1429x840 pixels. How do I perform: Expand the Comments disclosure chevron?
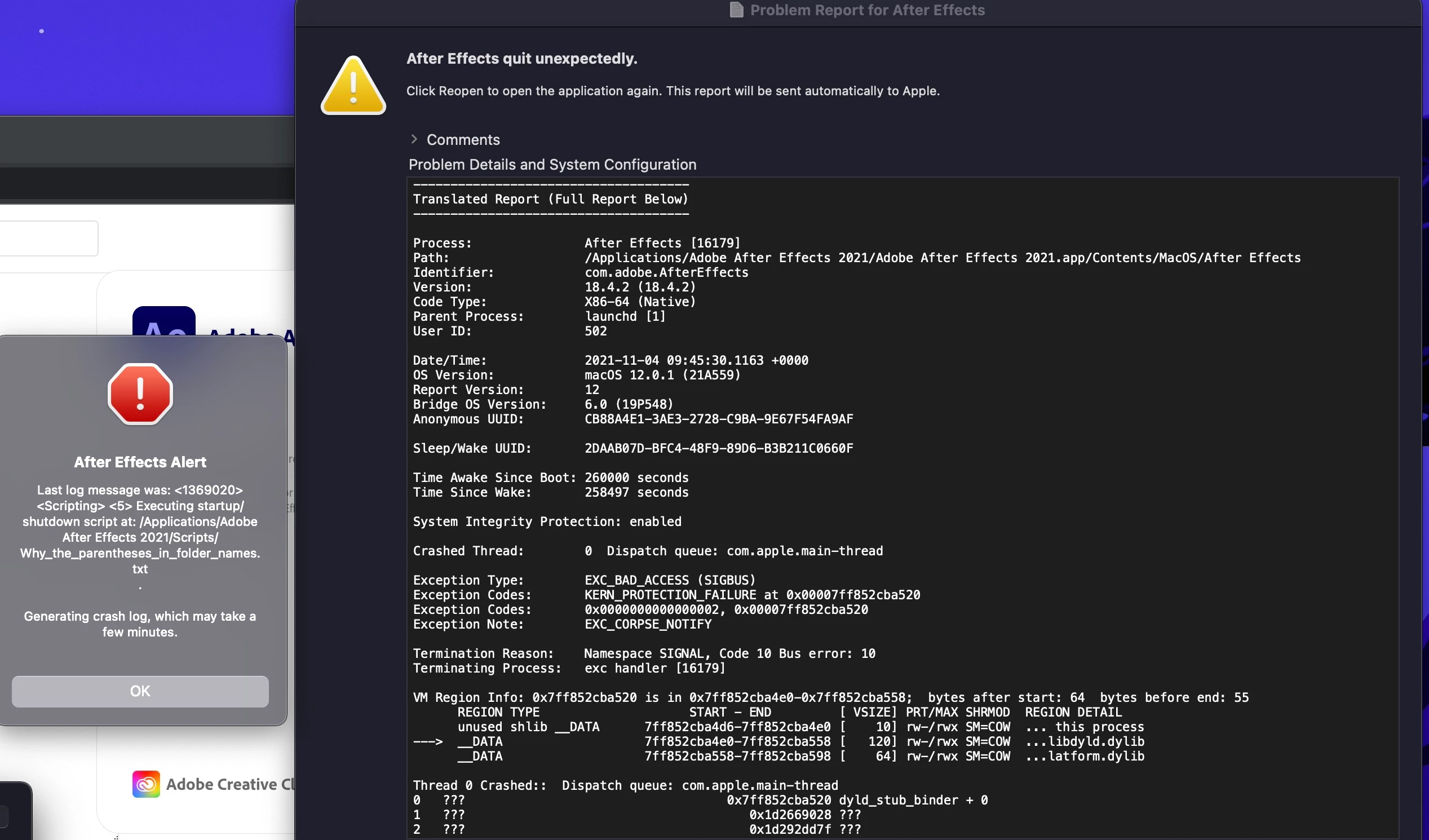click(x=414, y=139)
